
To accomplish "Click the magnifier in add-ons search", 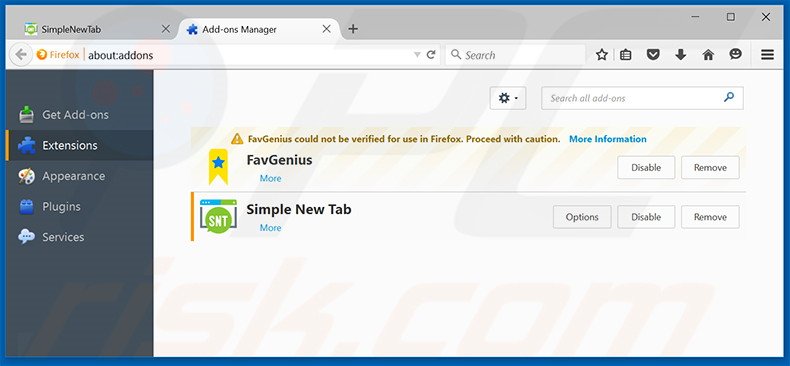I will point(729,97).
